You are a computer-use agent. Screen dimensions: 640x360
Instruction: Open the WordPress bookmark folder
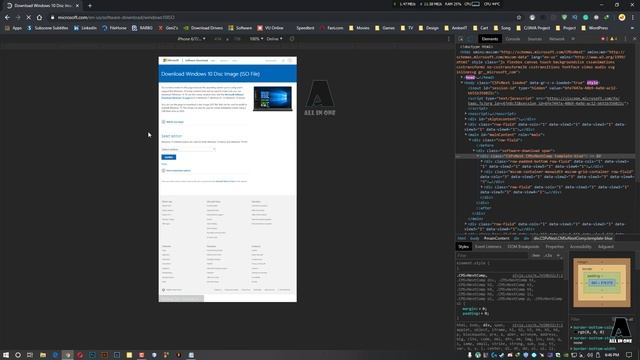point(595,28)
